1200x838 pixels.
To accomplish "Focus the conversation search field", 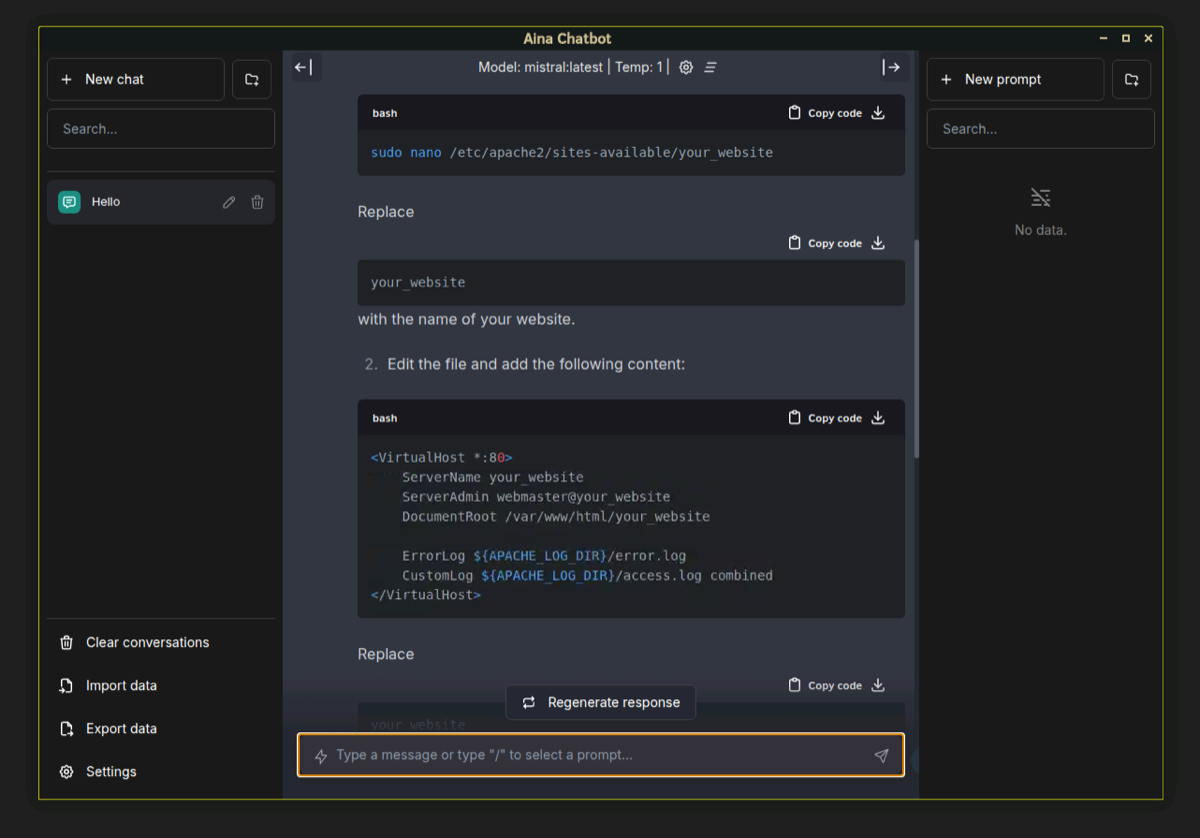I will pyautogui.click(x=161, y=129).
